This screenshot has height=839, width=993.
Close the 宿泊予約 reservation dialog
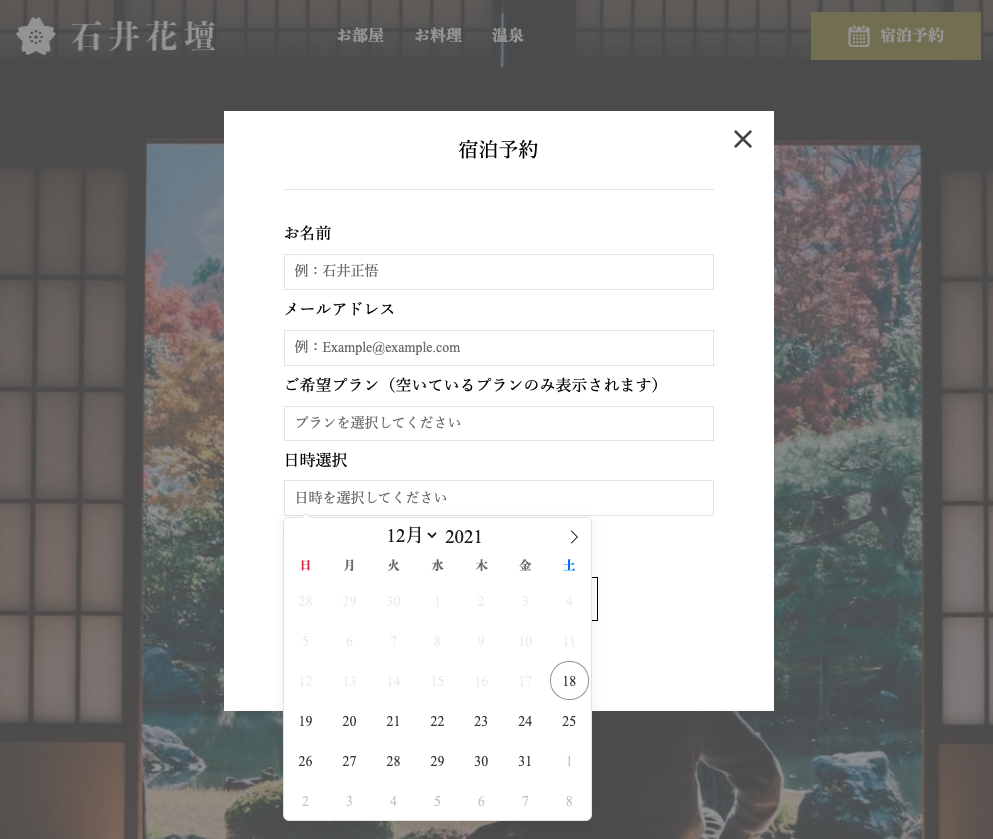(x=742, y=139)
